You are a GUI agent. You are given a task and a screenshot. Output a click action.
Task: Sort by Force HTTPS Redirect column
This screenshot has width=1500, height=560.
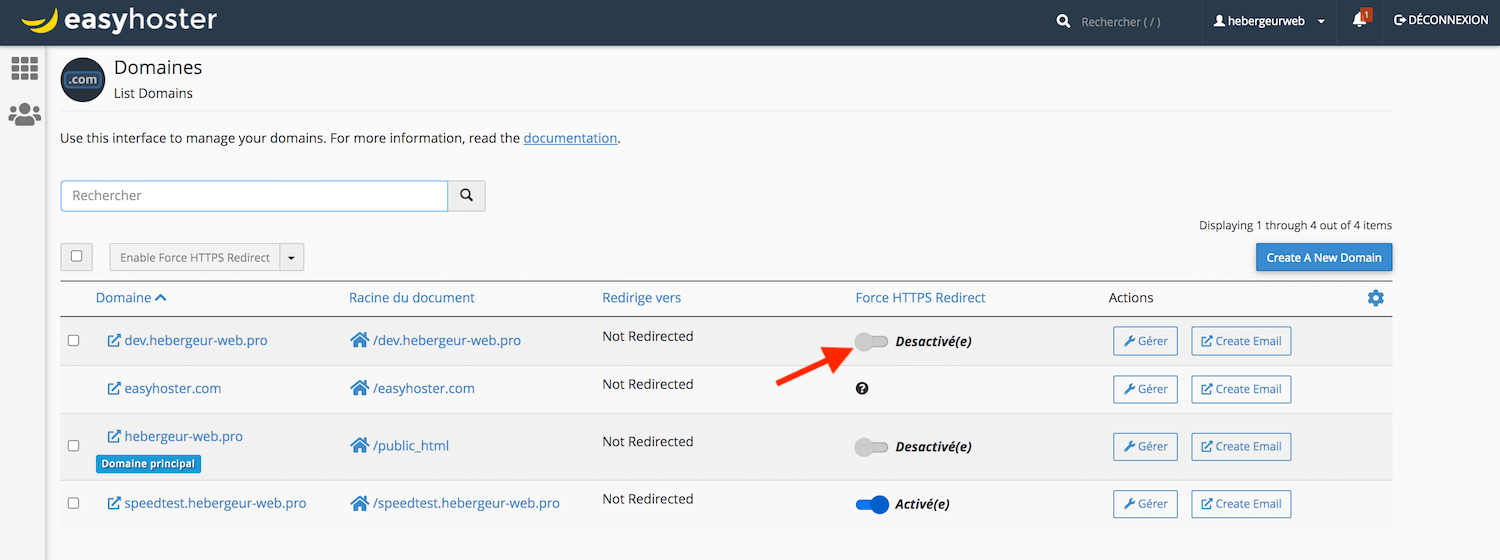click(920, 298)
